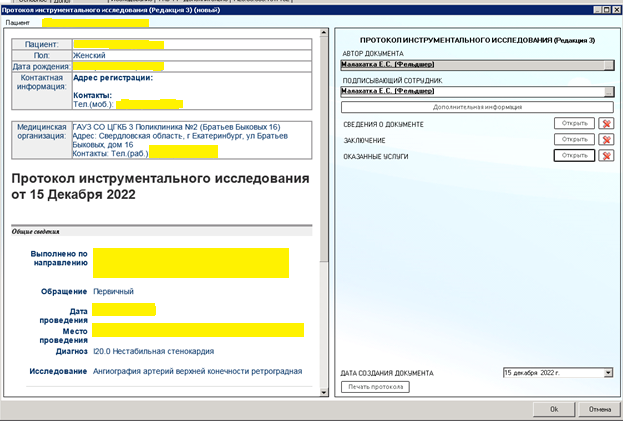
Task: Open Сведения о документе section
Action: [574, 124]
